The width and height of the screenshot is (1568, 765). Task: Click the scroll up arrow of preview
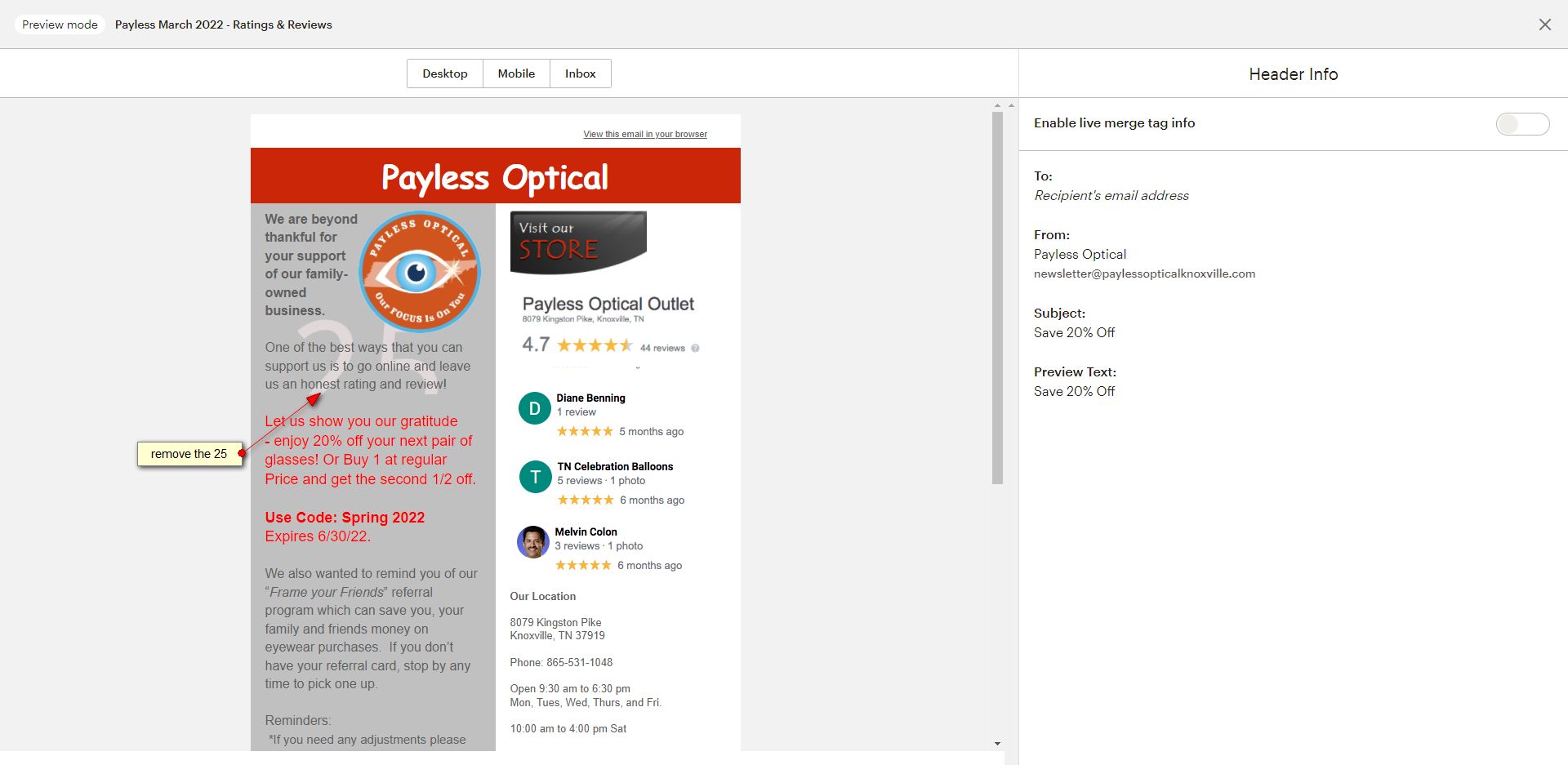(x=997, y=105)
